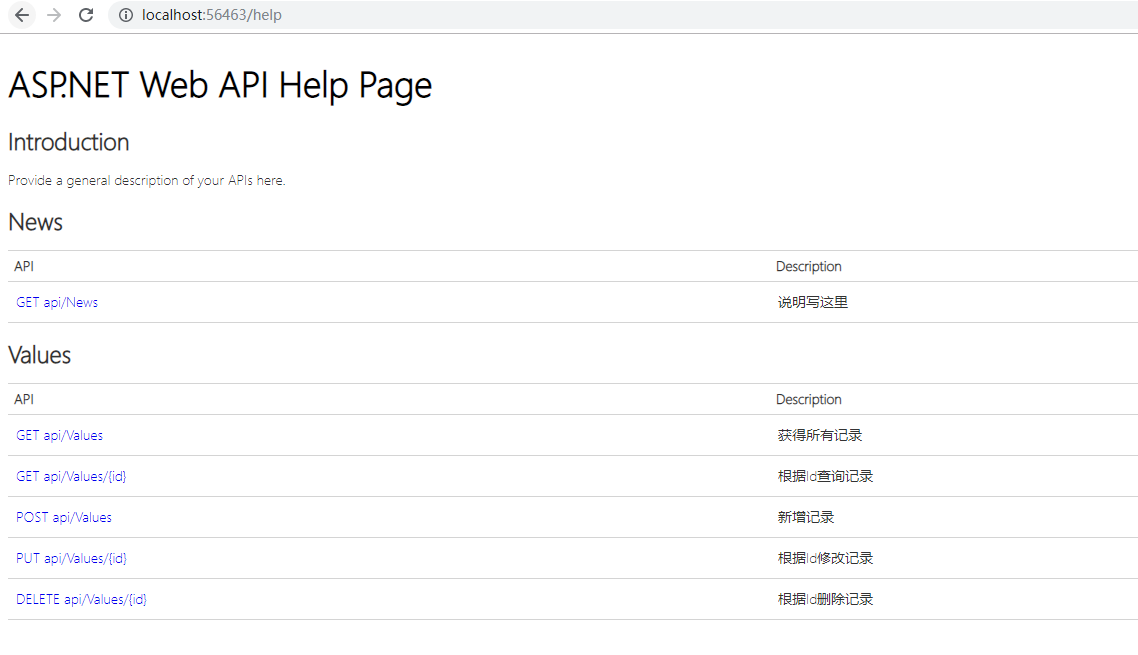View site information icon in address bar

126,15
